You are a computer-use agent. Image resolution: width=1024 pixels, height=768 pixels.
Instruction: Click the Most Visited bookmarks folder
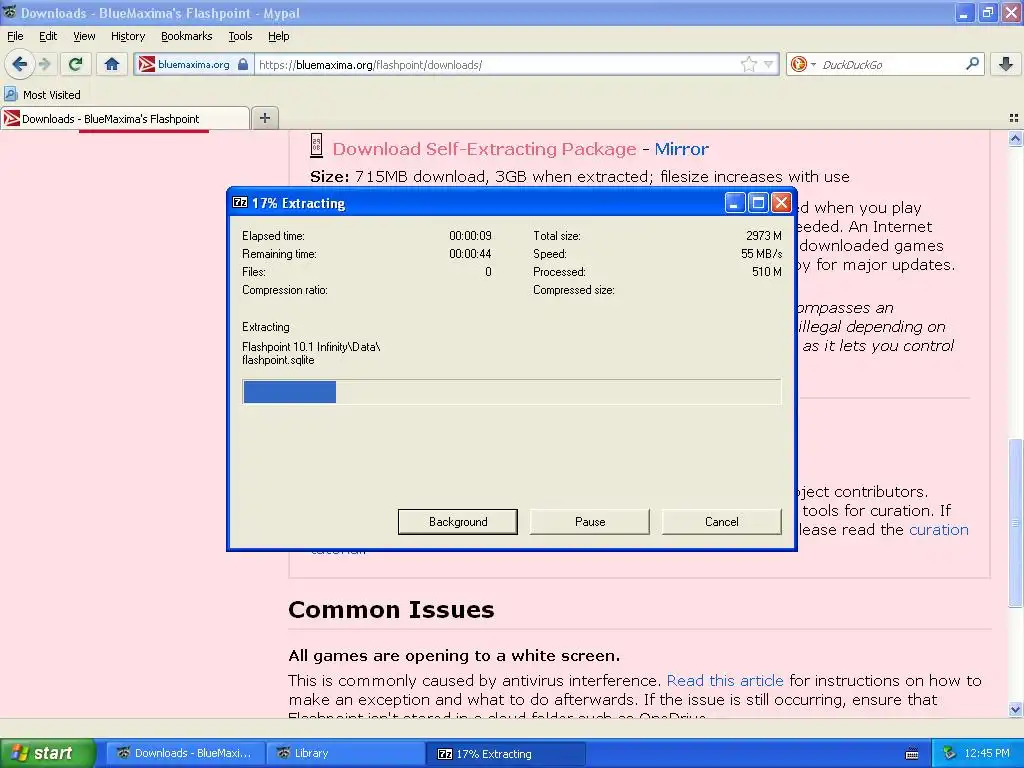(x=43, y=95)
